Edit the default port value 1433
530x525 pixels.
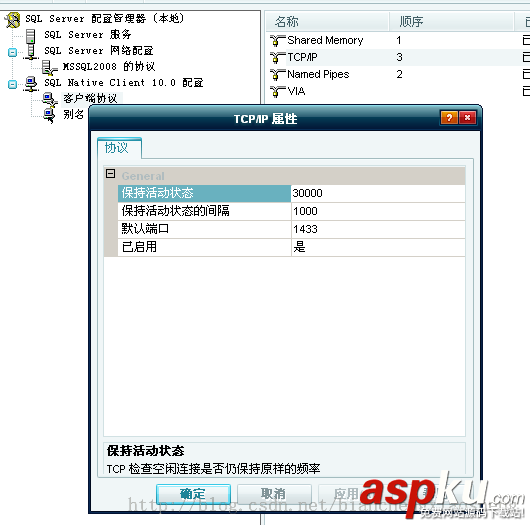pos(378,229)
